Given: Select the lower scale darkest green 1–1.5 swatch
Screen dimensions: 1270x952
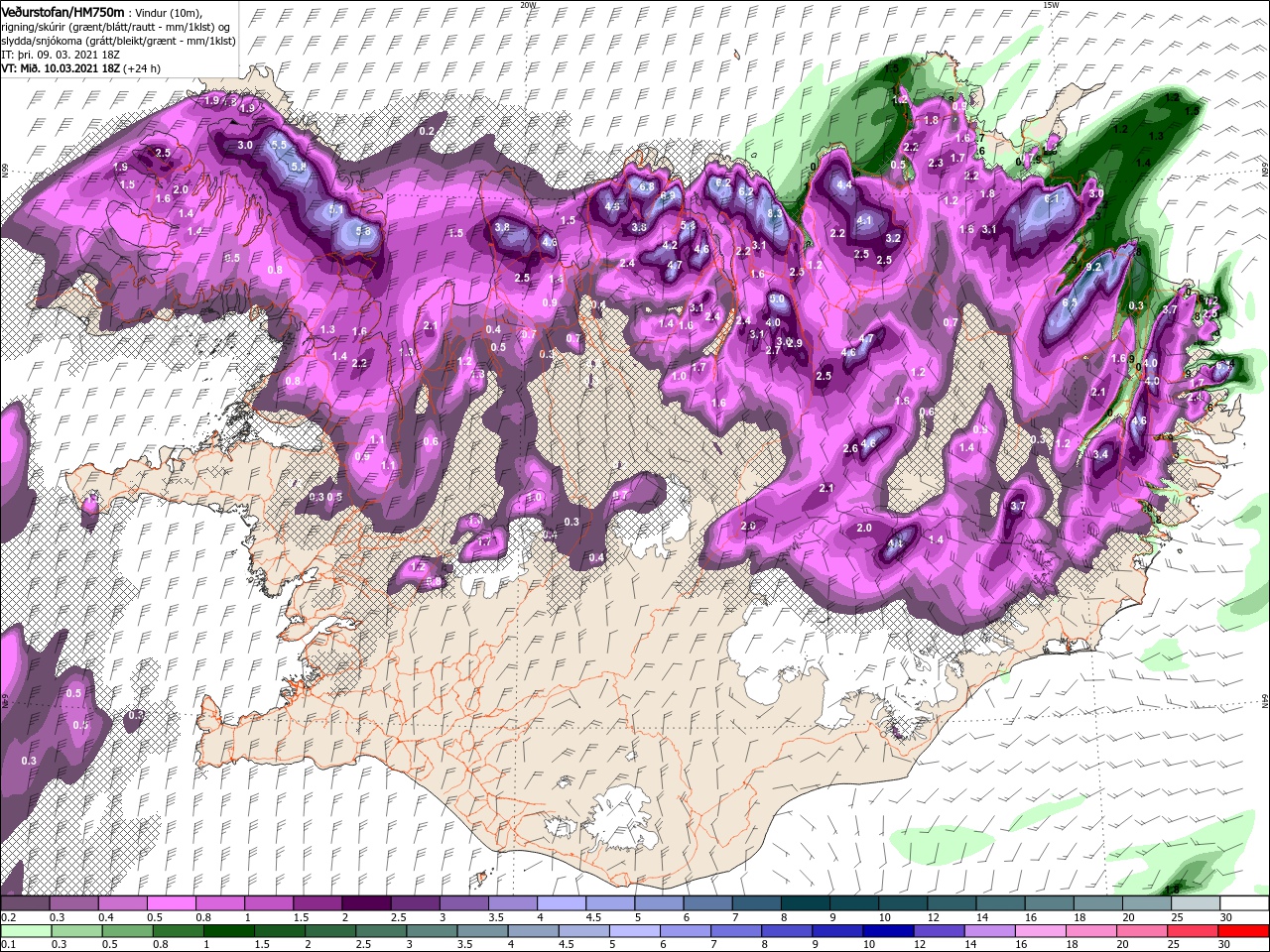Looking at the screenshot, I should 231,931.
